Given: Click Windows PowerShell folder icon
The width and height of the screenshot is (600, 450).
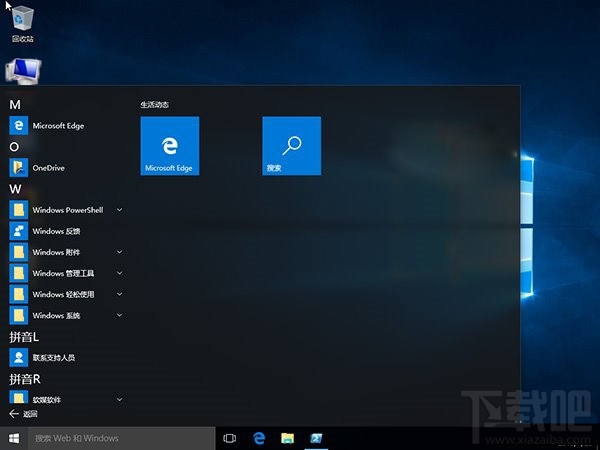Looking at the screenshot, I should click(x=18, y=210).
